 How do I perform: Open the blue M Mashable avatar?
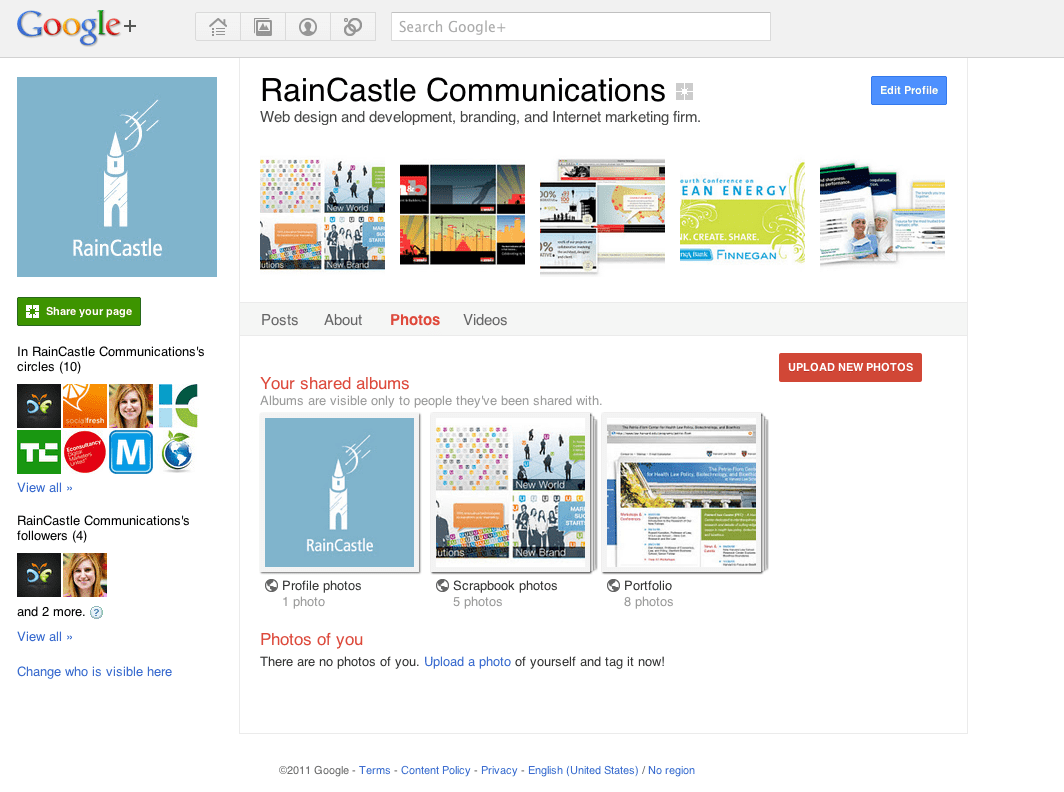pyautogui.click(x=131, y=452)
